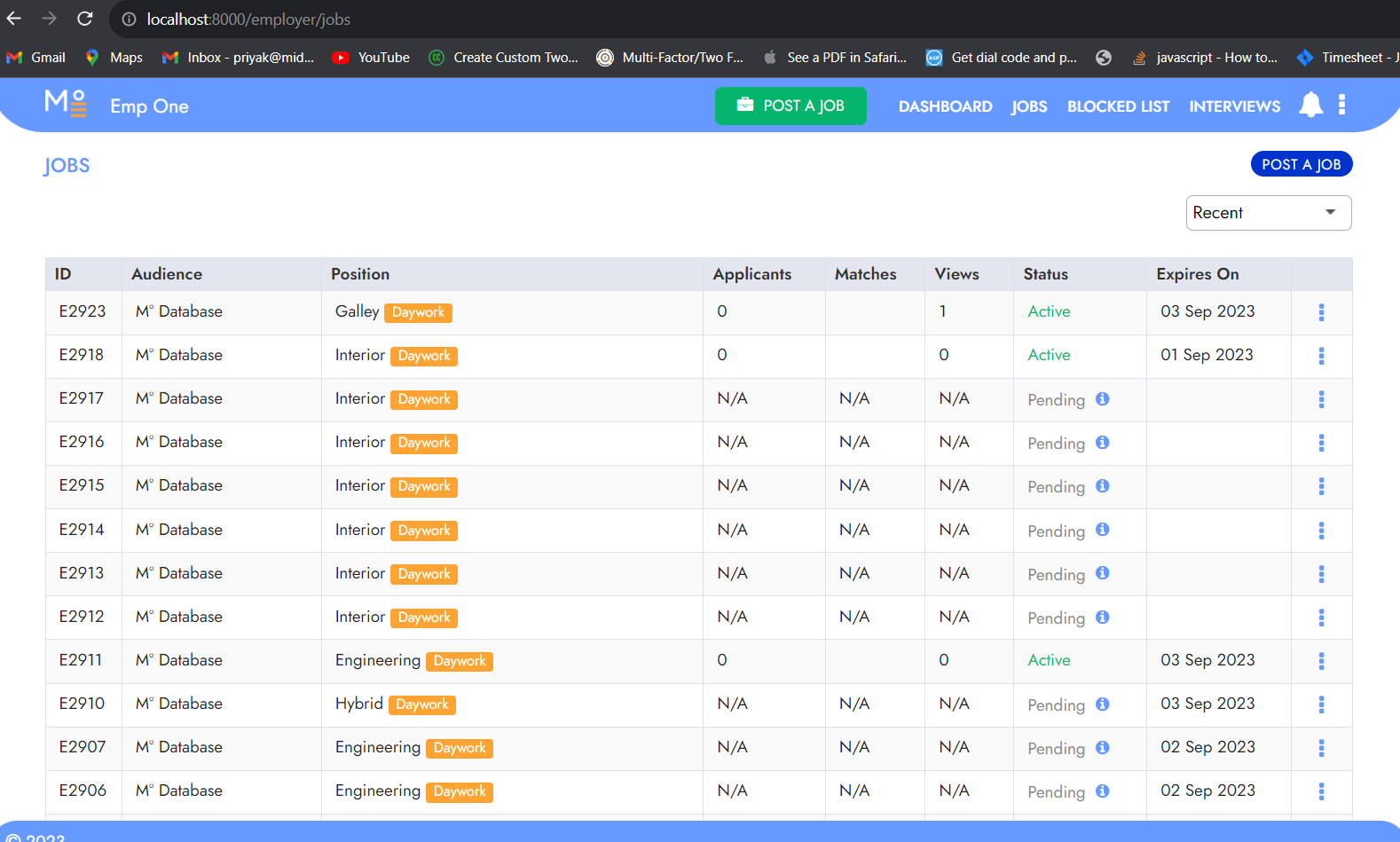Reload the page with the browser refresh icon

coord(85,19)
